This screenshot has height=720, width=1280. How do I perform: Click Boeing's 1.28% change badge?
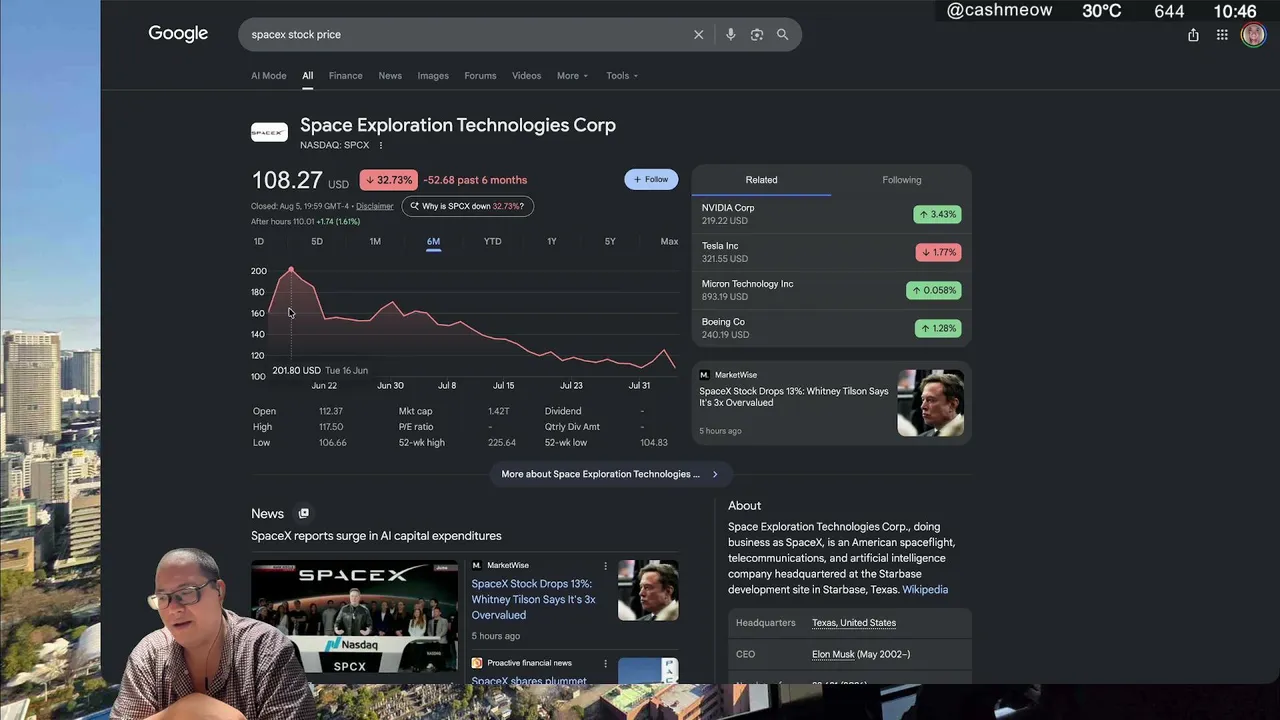point(937,328)
